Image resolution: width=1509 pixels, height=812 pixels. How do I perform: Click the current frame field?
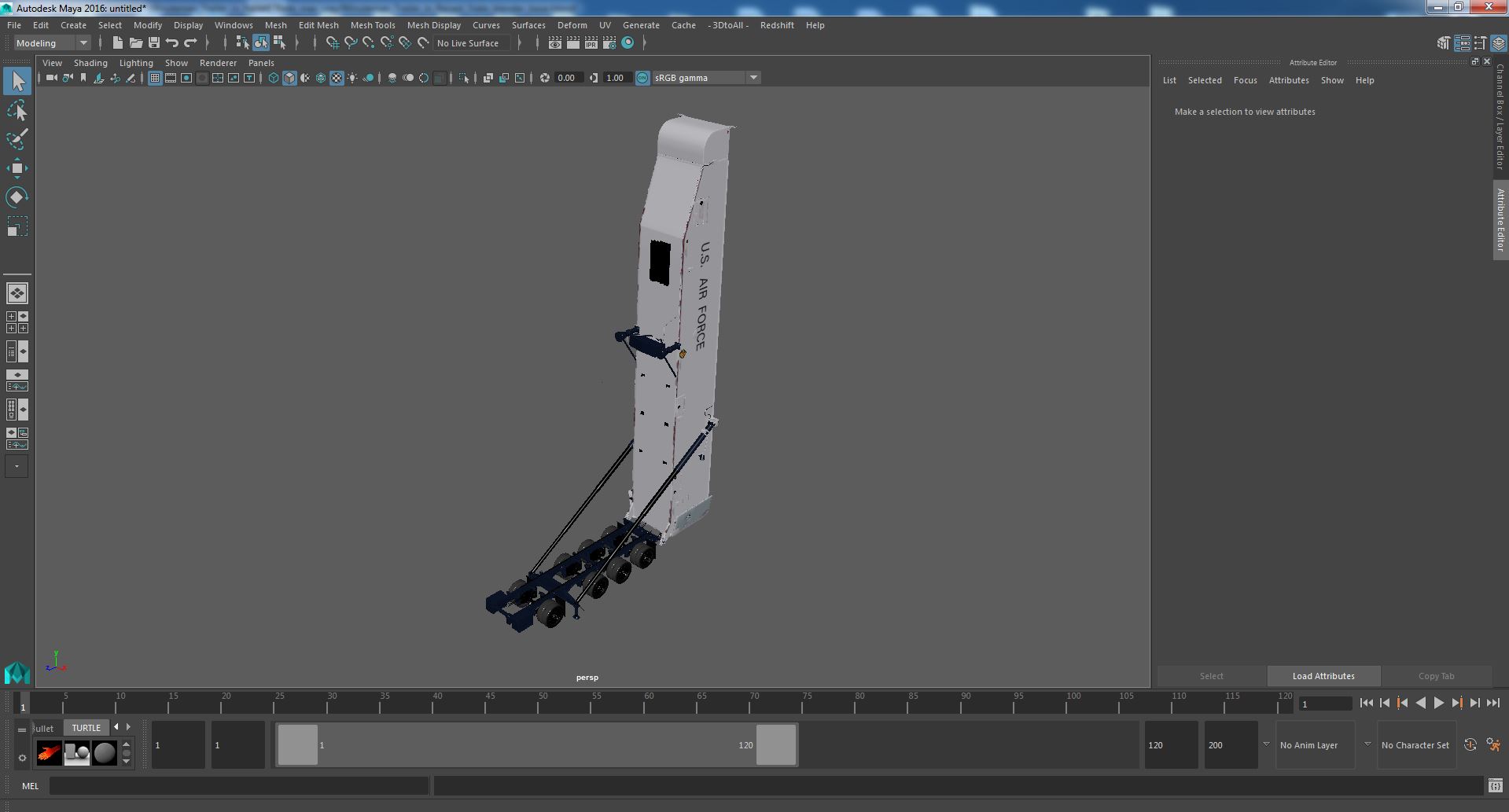click(1325, 704)
